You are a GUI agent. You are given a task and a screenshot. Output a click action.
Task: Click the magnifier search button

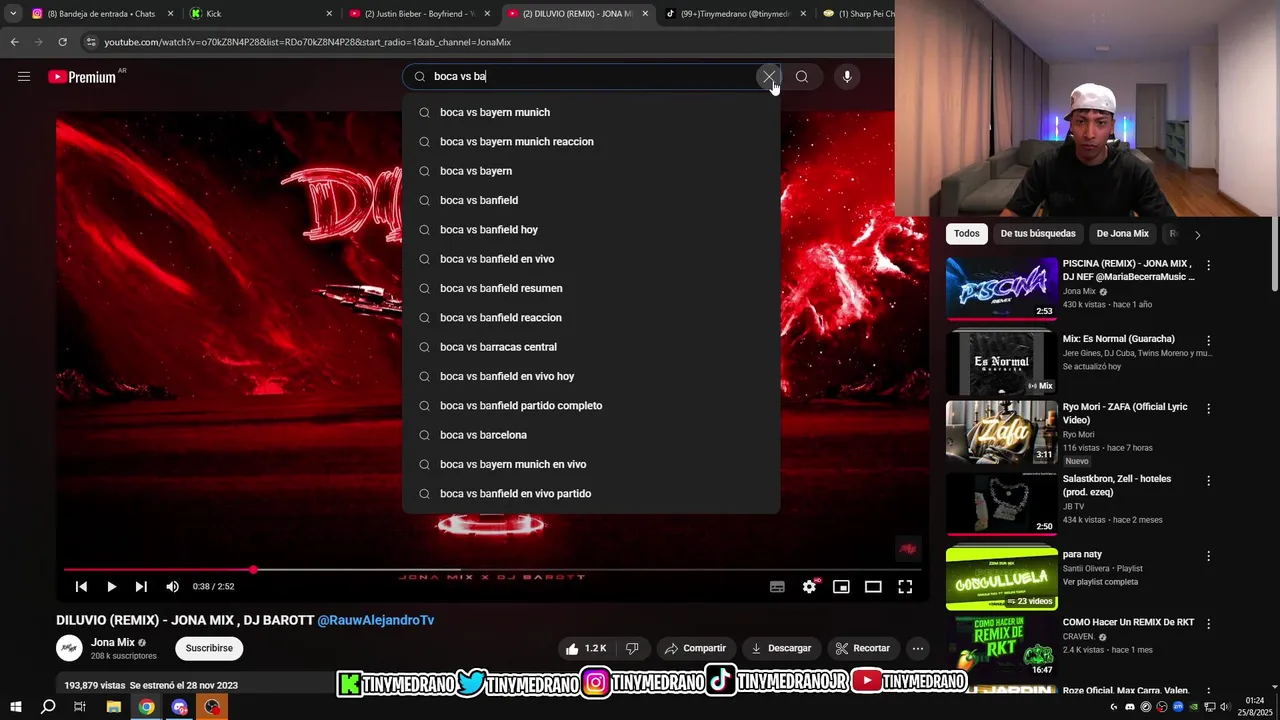tap(802, 77)
